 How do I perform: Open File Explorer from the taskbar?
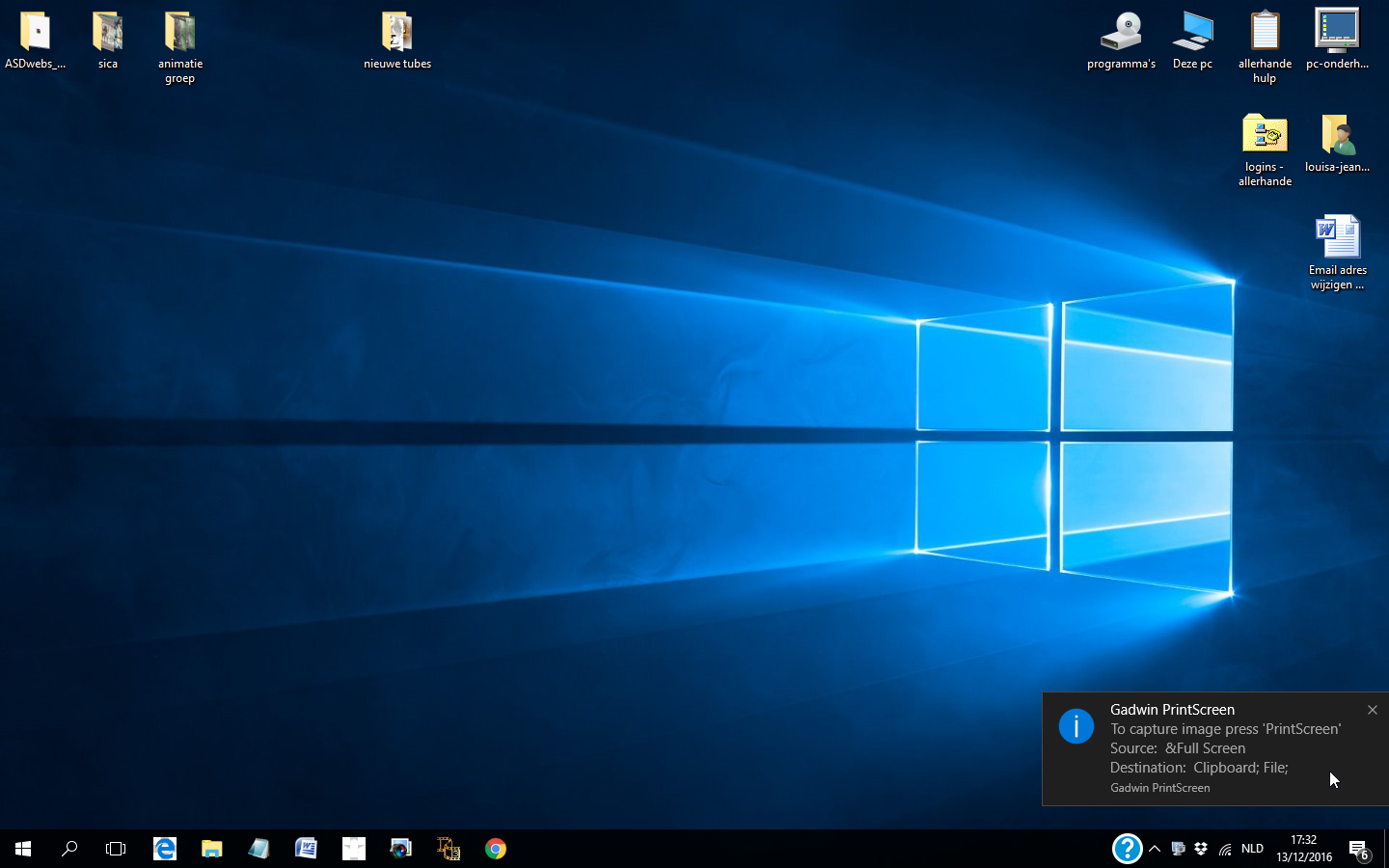point(212,849)
